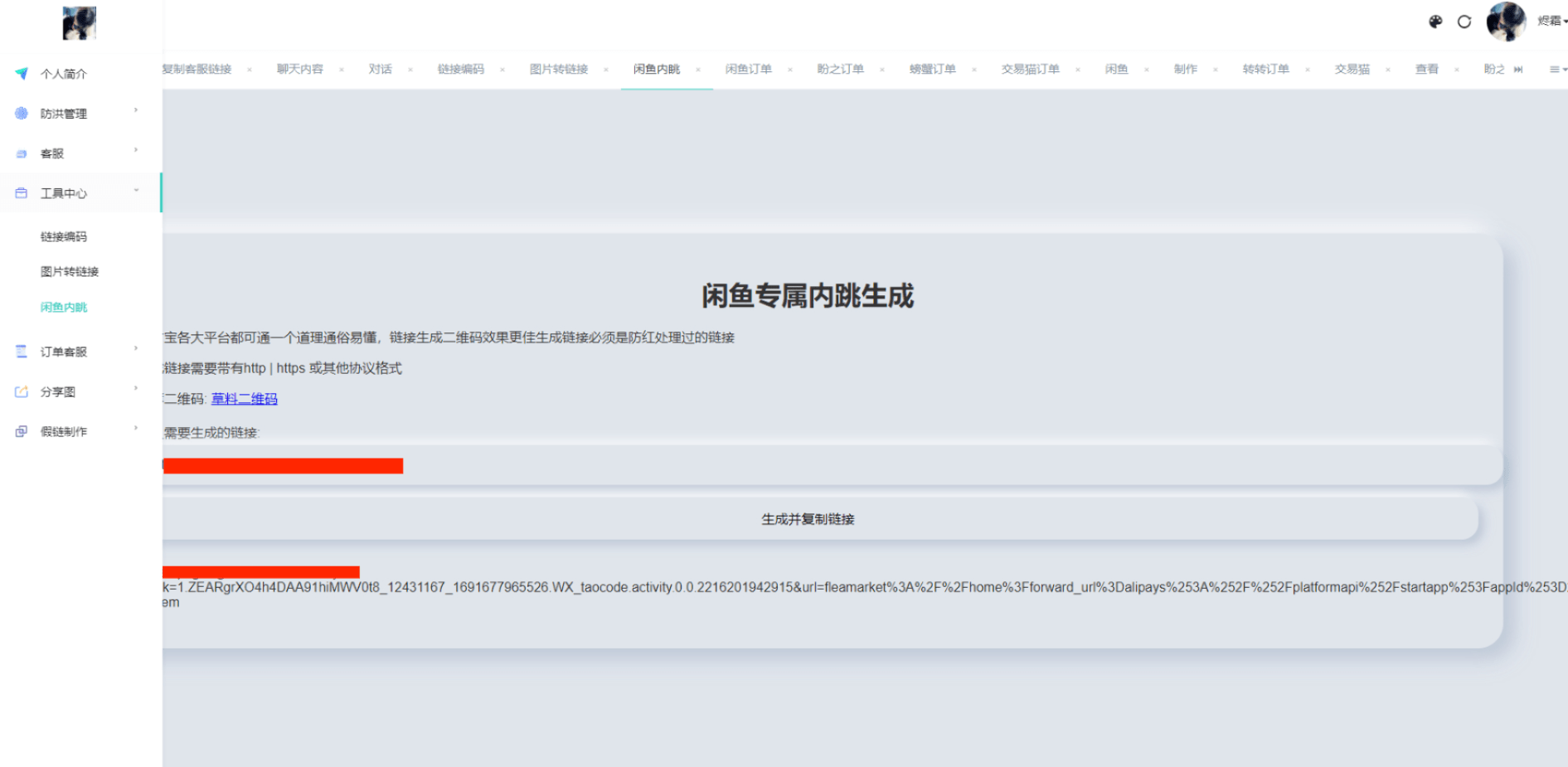This screenshot has height=767, width=1568.
Task: Collapse the 工具中心 menu arrow
Action: pyautogui.click(x=136, y=191)
